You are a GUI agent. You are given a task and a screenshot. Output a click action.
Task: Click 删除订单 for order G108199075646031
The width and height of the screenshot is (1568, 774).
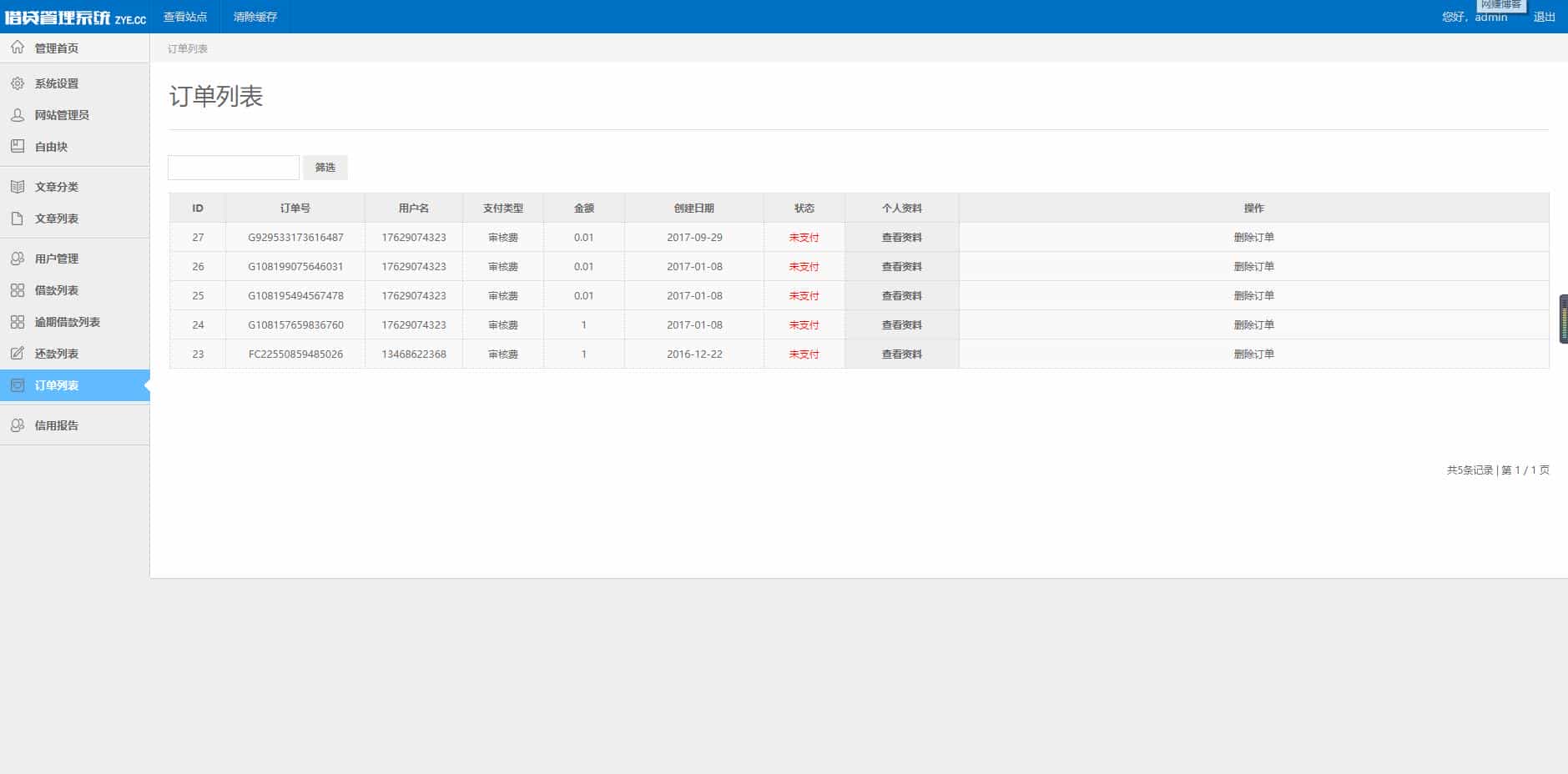pyautogui.click(x=1253, y=267)
